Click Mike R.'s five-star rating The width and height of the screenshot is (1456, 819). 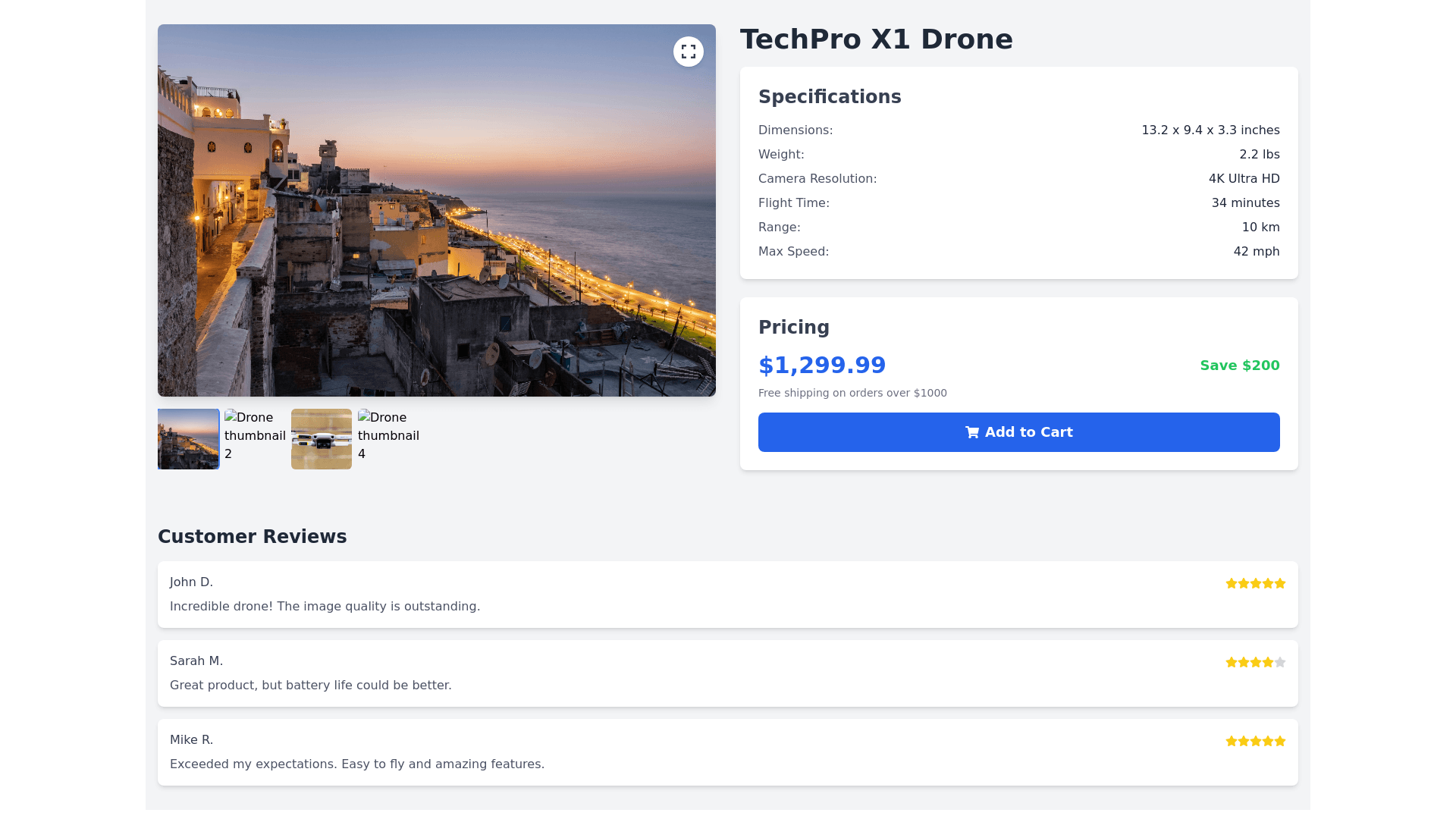pos(1255,741)
